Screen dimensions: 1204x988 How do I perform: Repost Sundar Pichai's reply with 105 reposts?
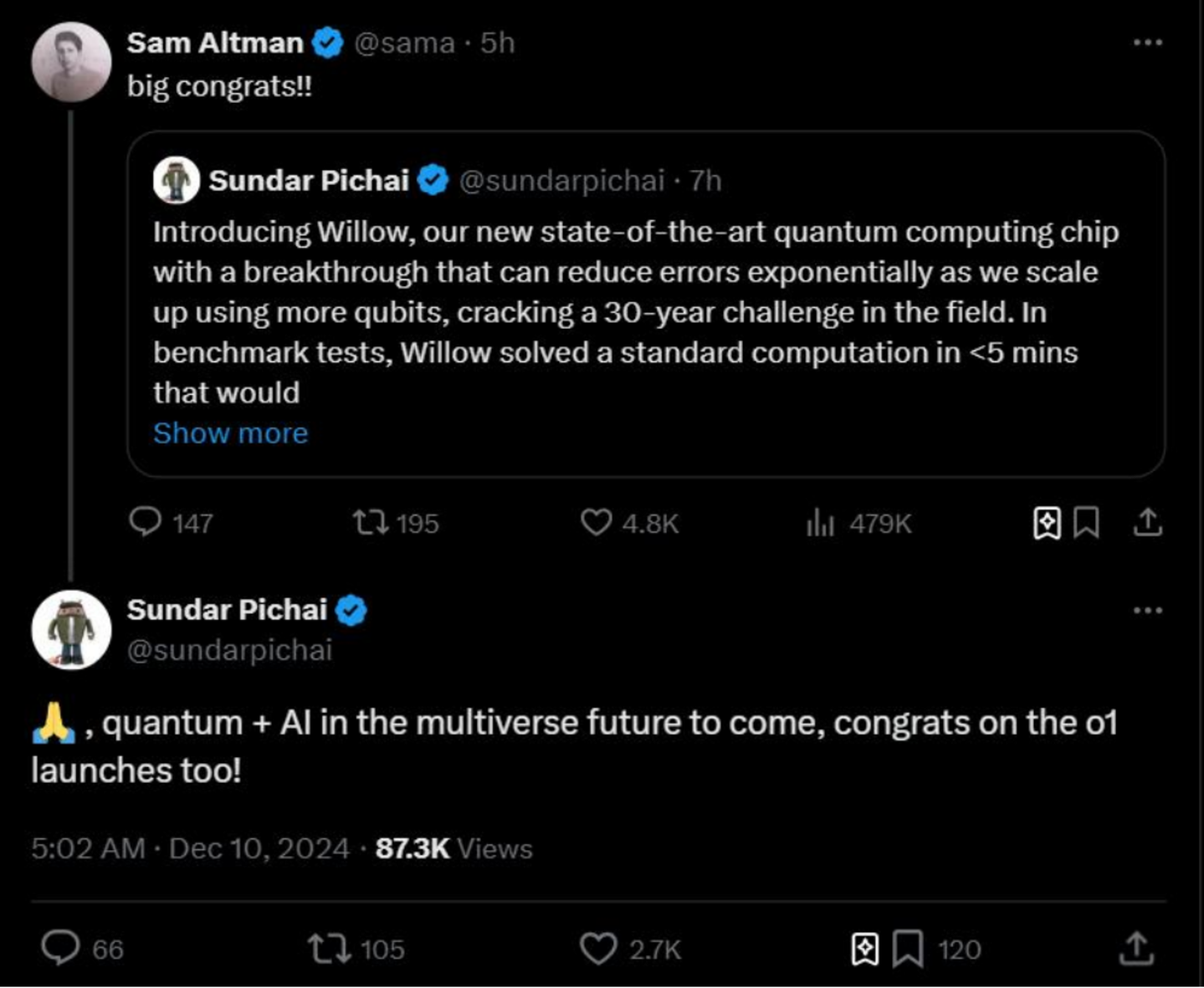point(329,950)
